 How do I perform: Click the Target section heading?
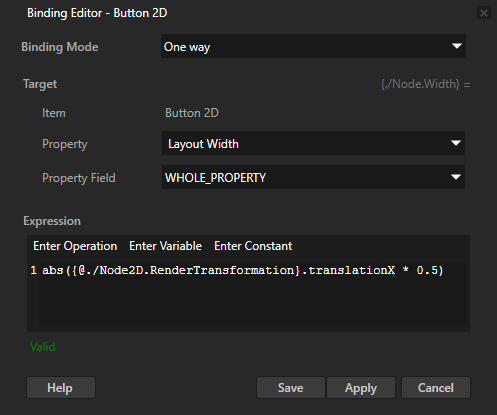40,84
